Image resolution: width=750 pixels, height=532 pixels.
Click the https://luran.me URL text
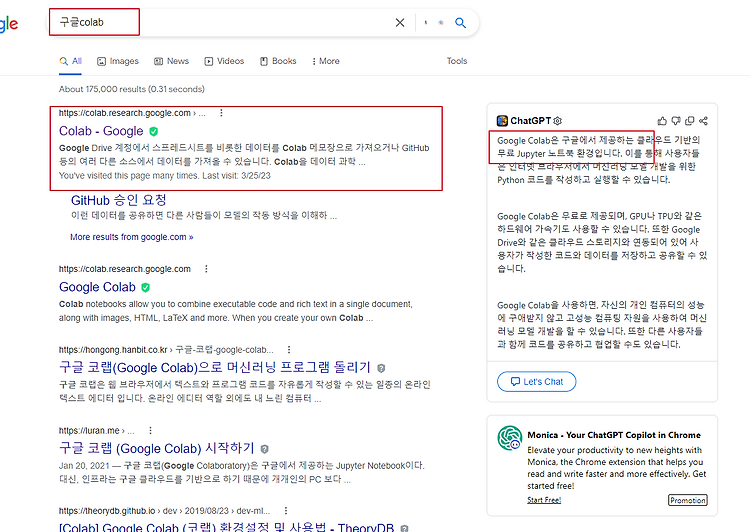89,431
